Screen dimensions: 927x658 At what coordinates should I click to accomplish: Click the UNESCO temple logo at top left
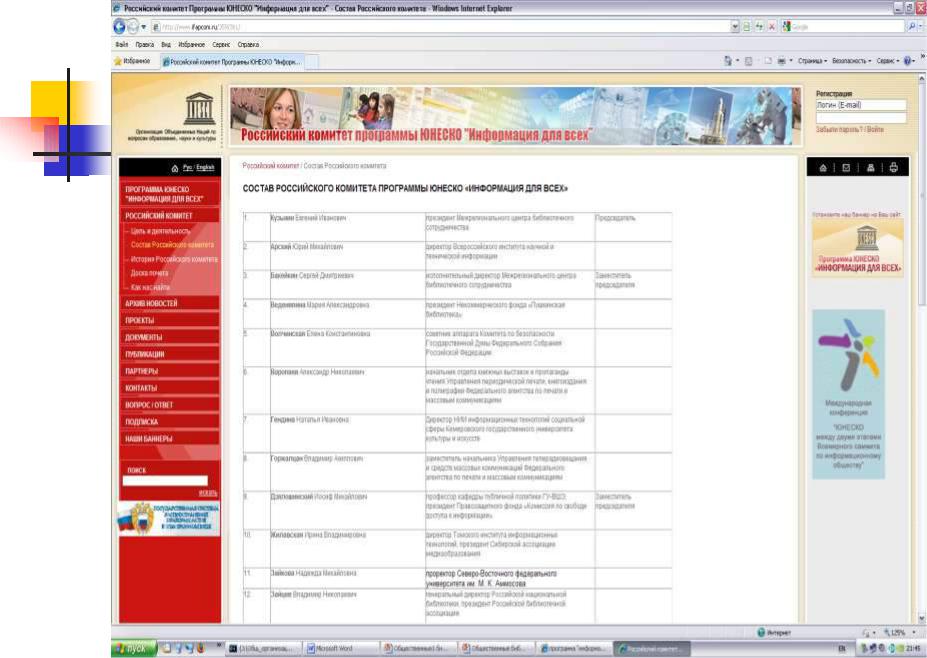pyautogui.click(x=200, y=108)
